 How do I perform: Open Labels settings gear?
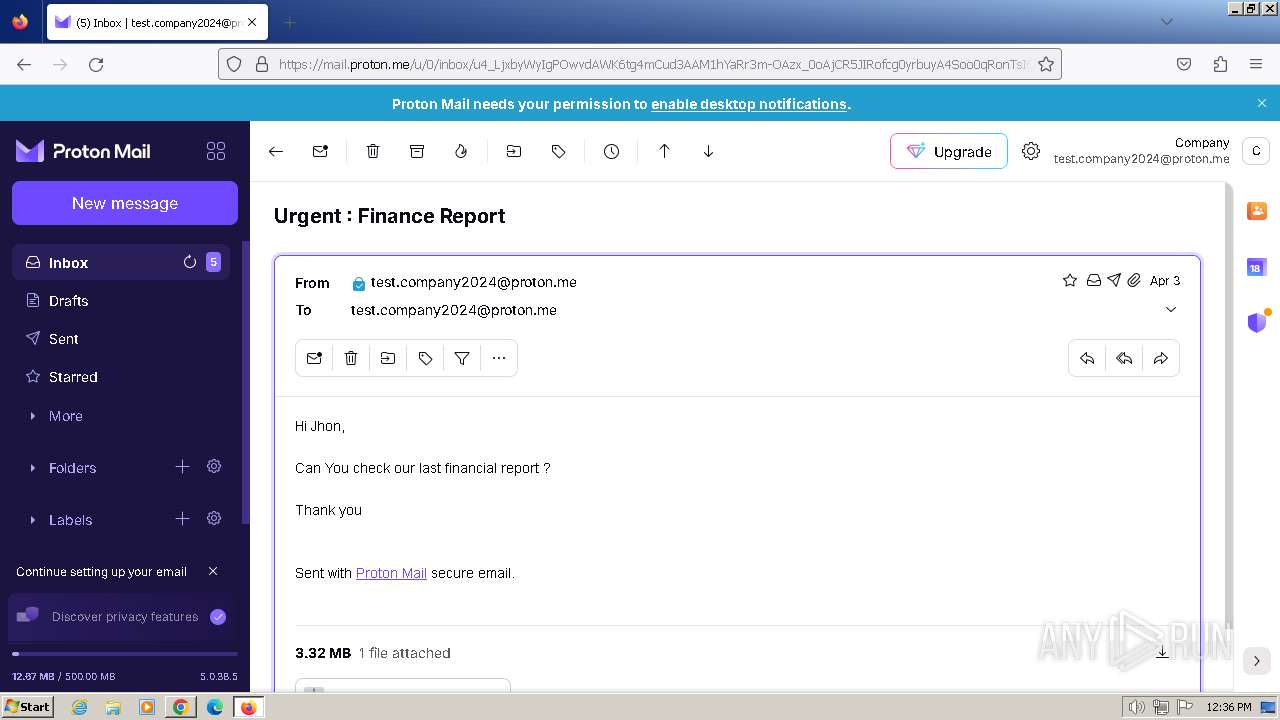point(214,518)
